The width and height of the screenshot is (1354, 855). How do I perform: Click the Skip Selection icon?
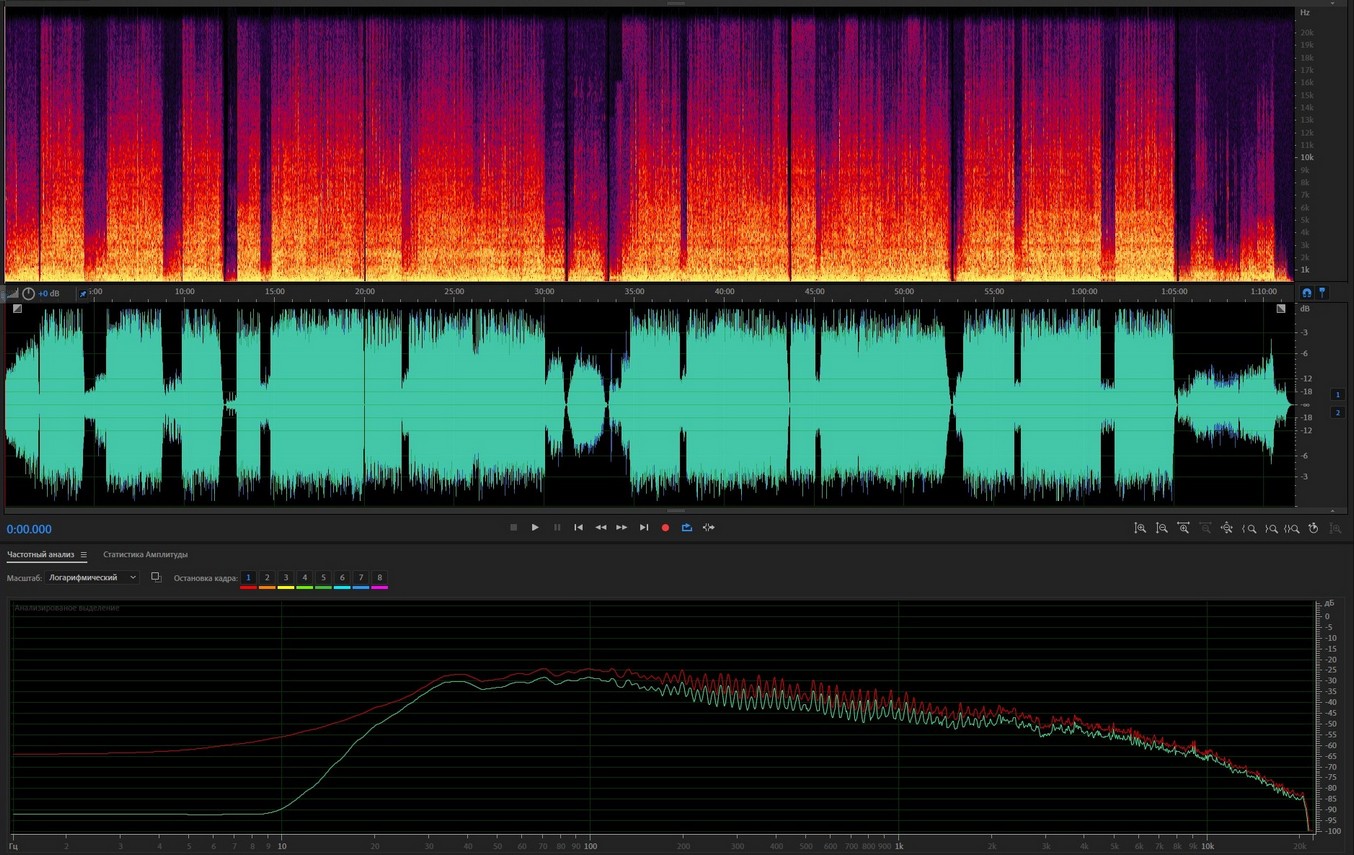709,528
